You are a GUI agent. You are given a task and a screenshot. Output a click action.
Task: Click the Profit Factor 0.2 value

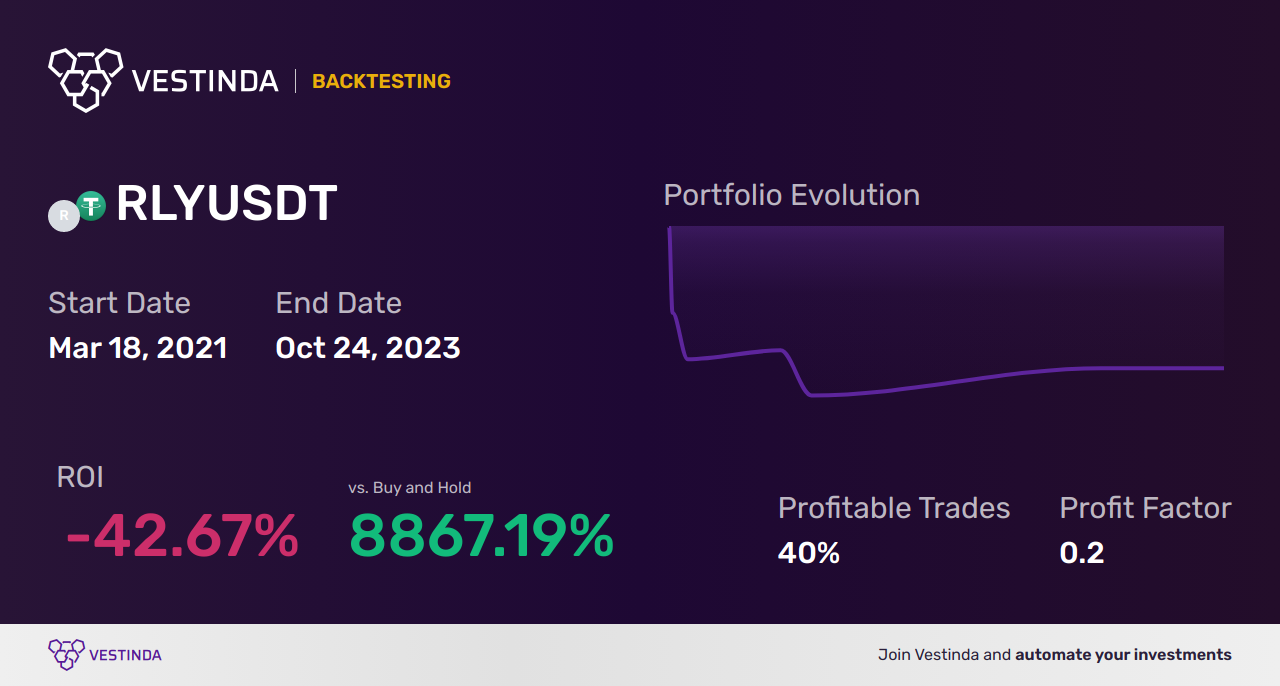1082,553
